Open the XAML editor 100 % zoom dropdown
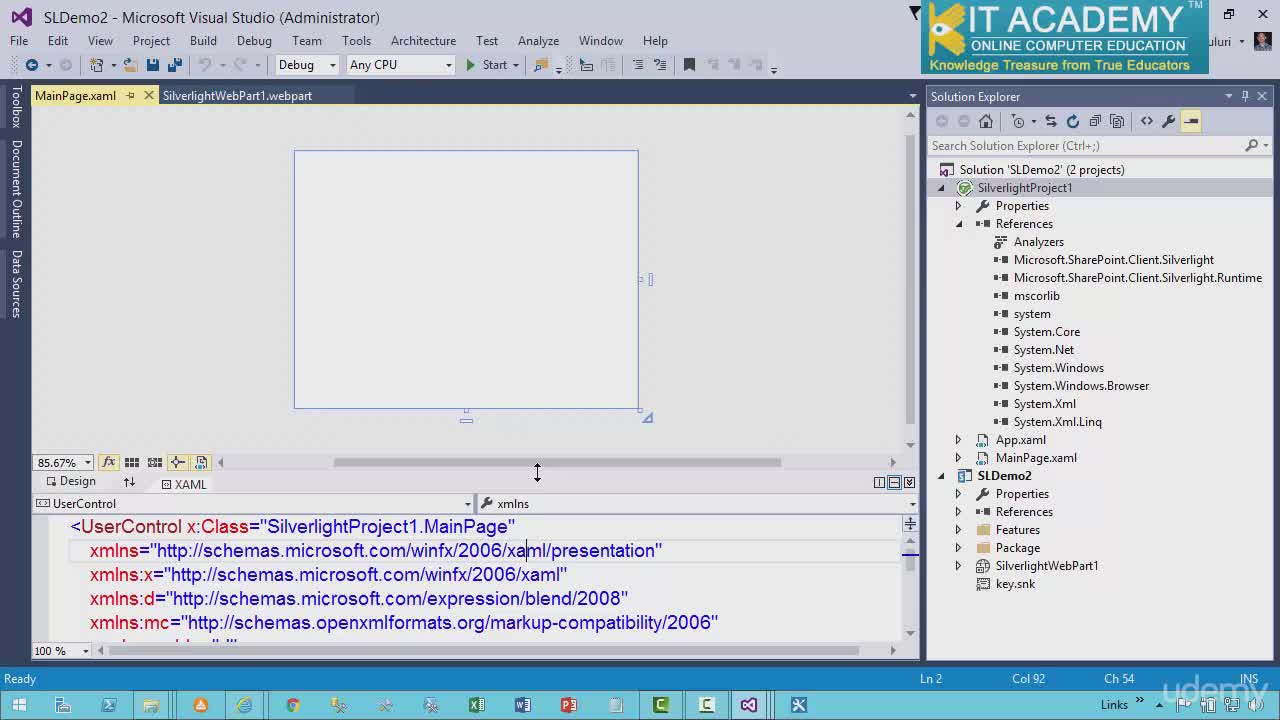 tap(87, 650)
